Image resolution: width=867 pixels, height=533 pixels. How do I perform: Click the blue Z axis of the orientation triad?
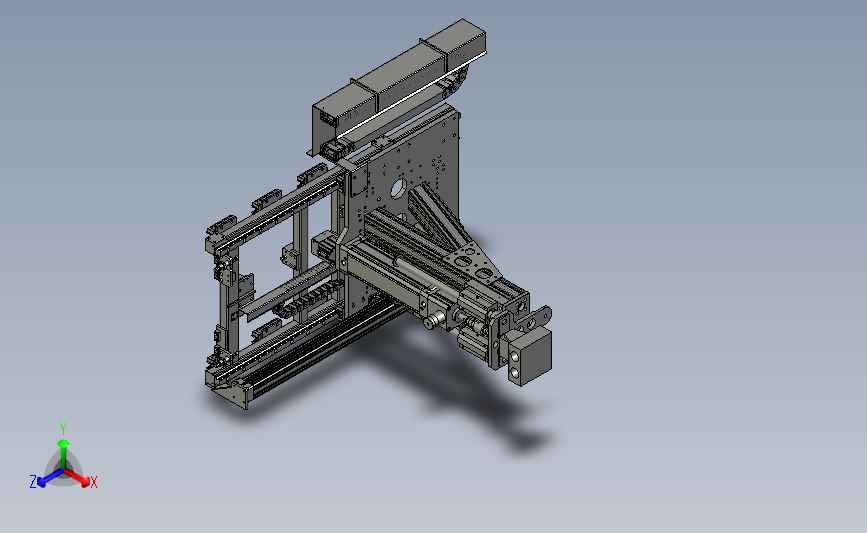click(51, 478)
